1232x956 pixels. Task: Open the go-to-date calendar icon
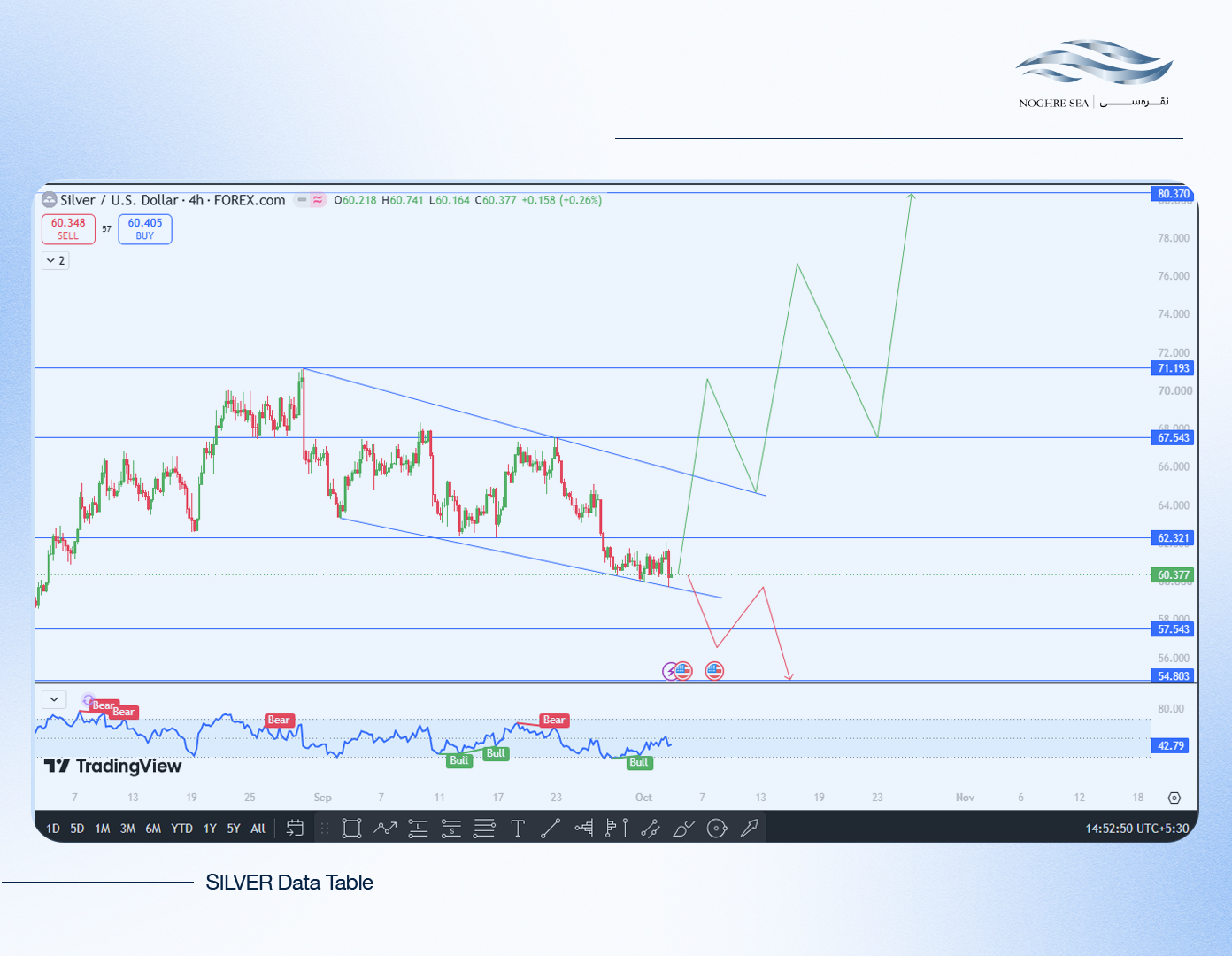(295, 829)
